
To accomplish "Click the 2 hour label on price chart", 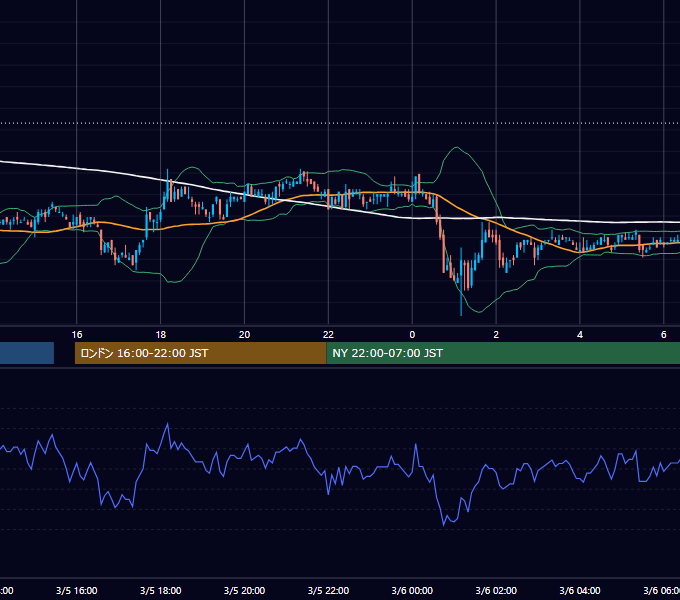I will [x=496, y=335].
